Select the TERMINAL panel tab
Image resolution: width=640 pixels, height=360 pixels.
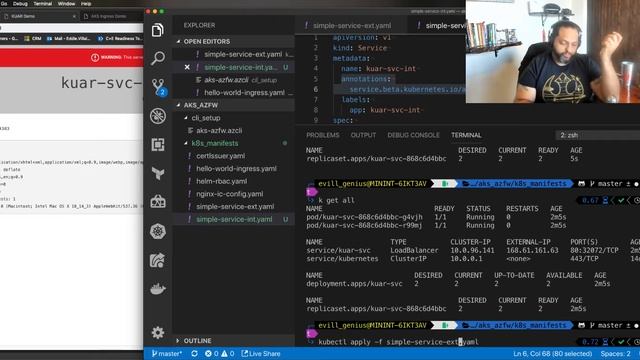pyautogui.click(x=466, y=135)
